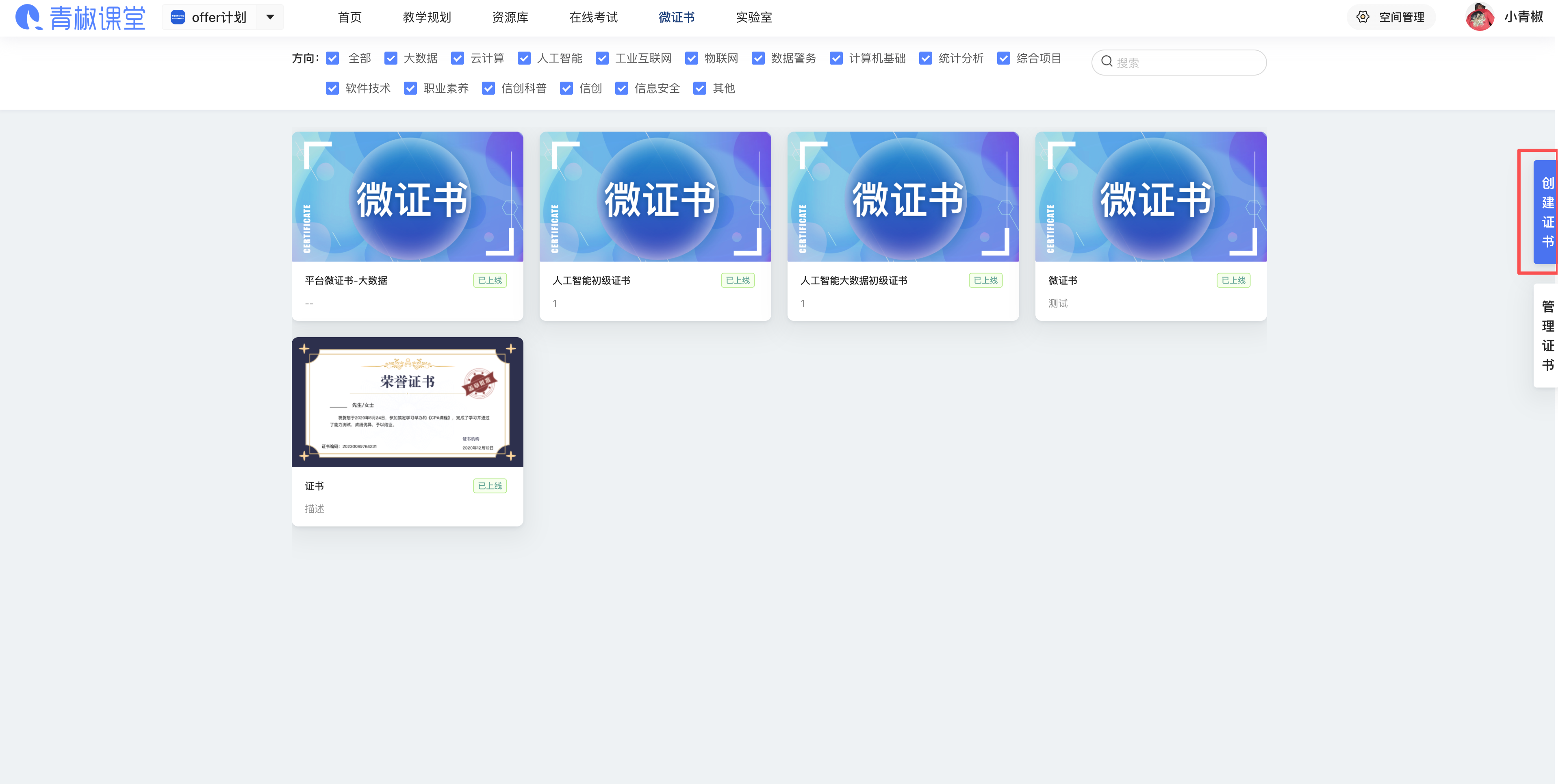
Task: Click the offer计划 workspace icon
Action: click(x=178, y=17)
